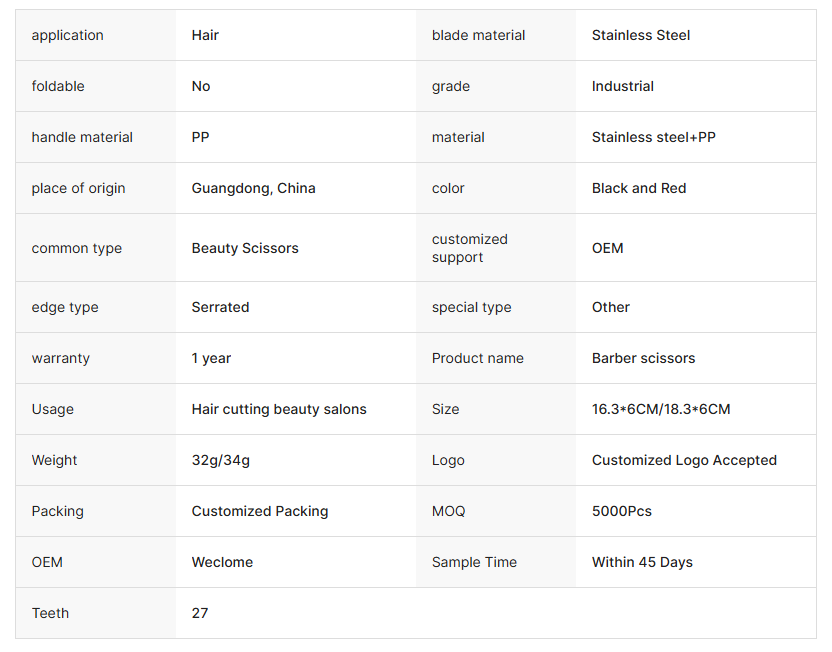Select the '16.3*6CM/18.3*6CM' size value
Viewport: 832px width, 652px height.
pos(660,409)
